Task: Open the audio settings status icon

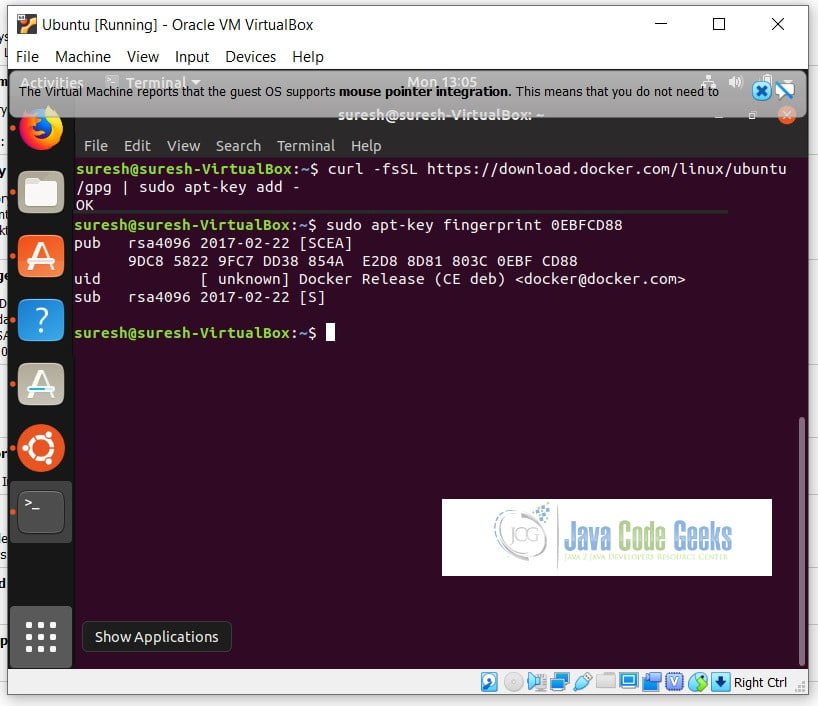Action: pos(536,682)
